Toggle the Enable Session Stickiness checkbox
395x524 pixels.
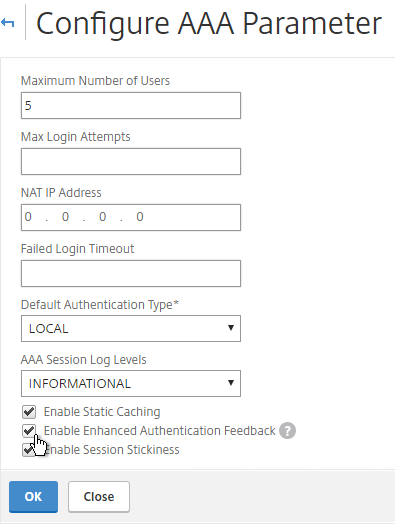tap(29, 449)
